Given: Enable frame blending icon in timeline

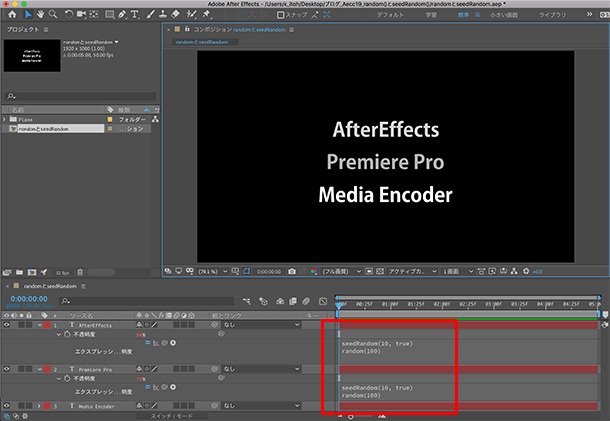Looking at the screenshot, I should click(x=293, y=301).
